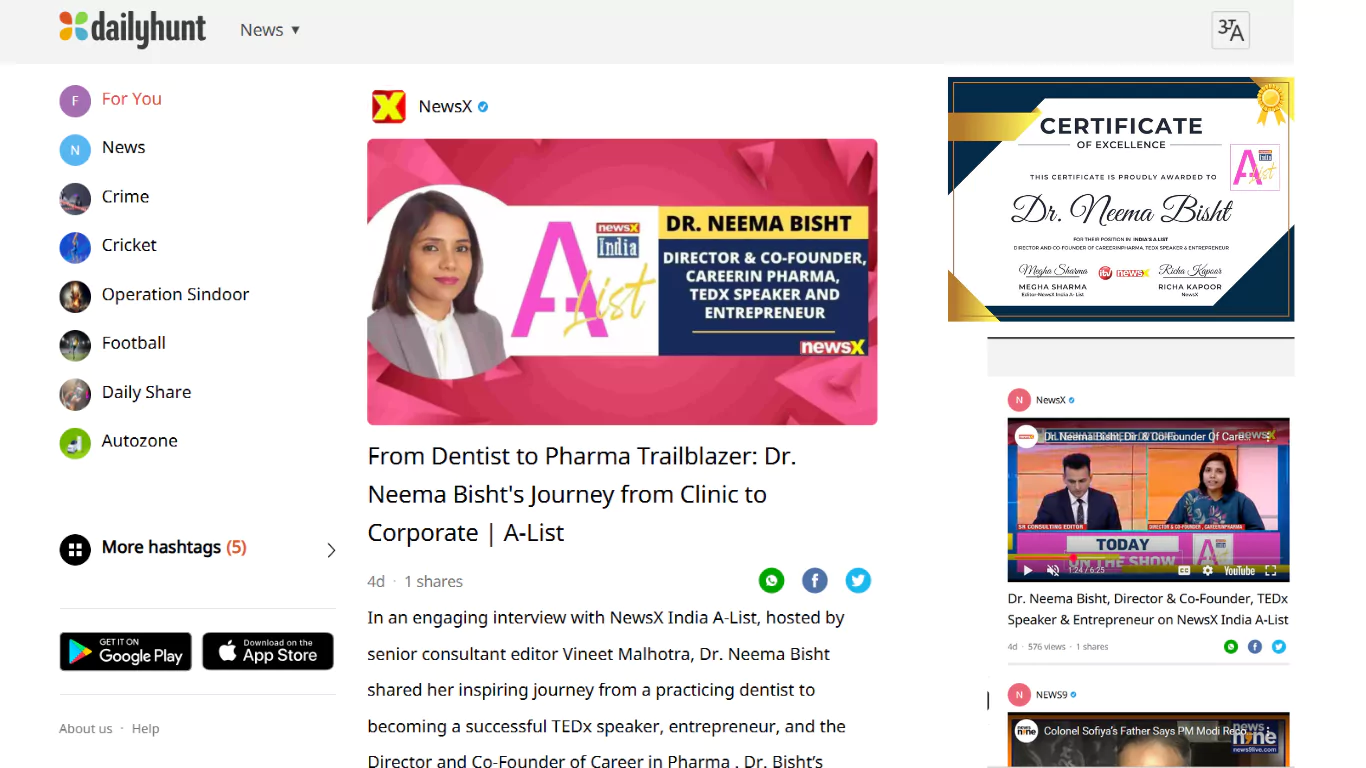Play the Dr. Neema Bisht video
This screenshot has height=768, width=1366.
[1027, 570]
